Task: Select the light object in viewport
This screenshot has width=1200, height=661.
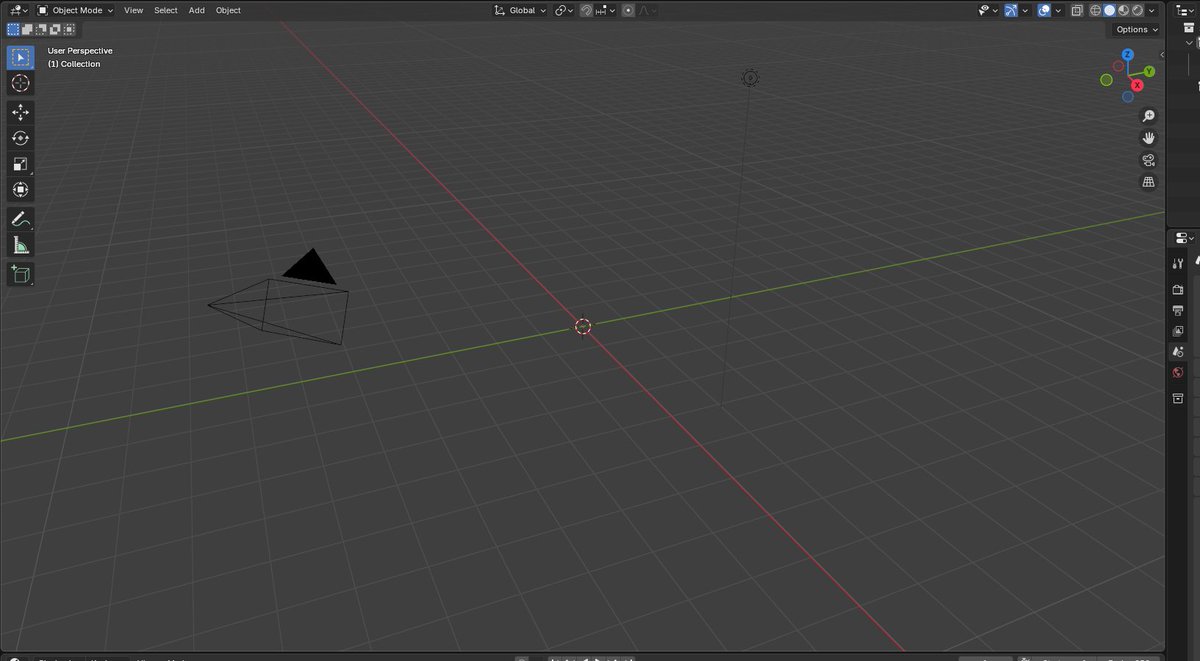Action: tap(750, 78)
